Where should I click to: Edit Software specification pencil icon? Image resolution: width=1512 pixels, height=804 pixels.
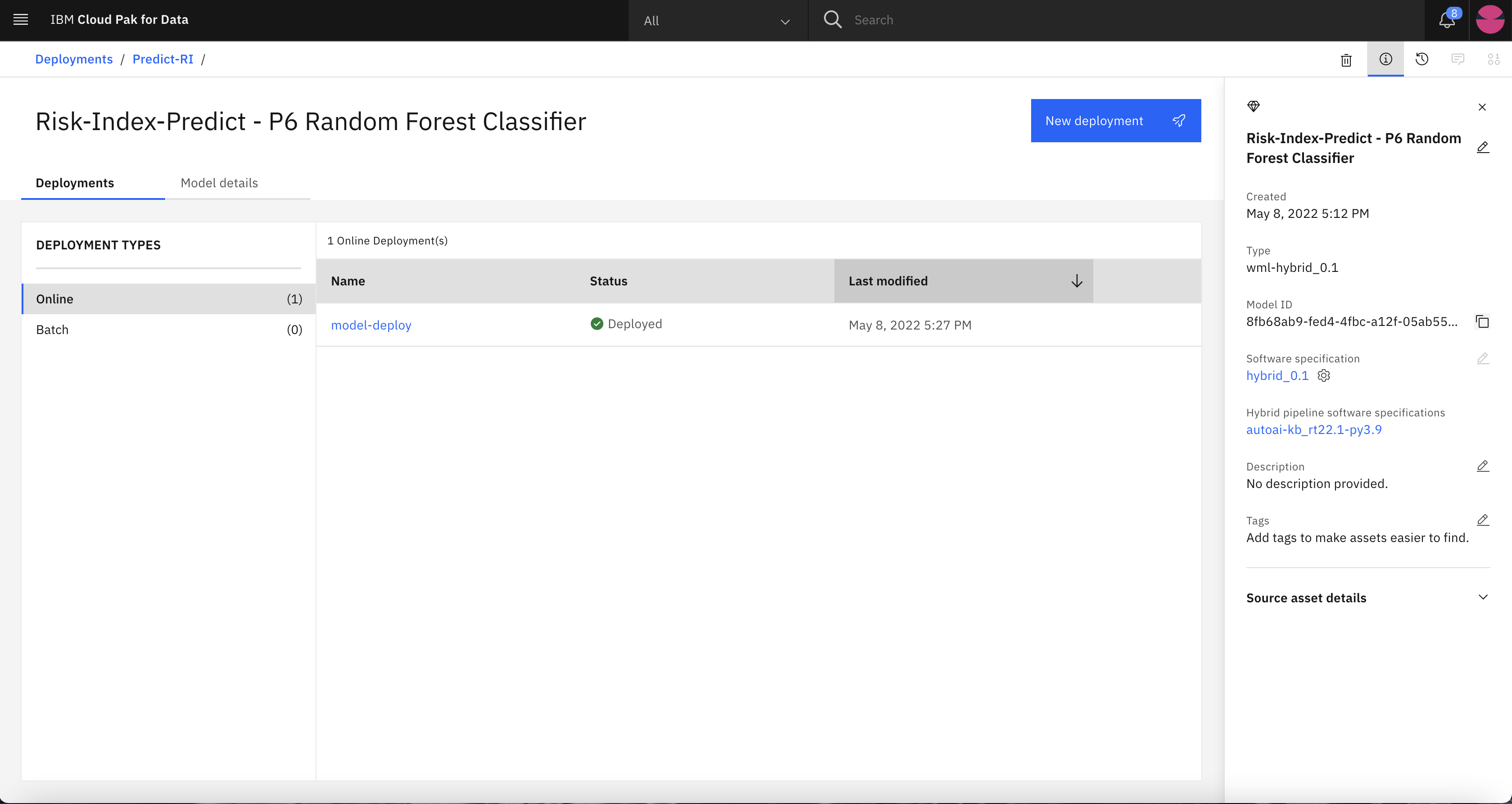click(x=1483, y=358)
